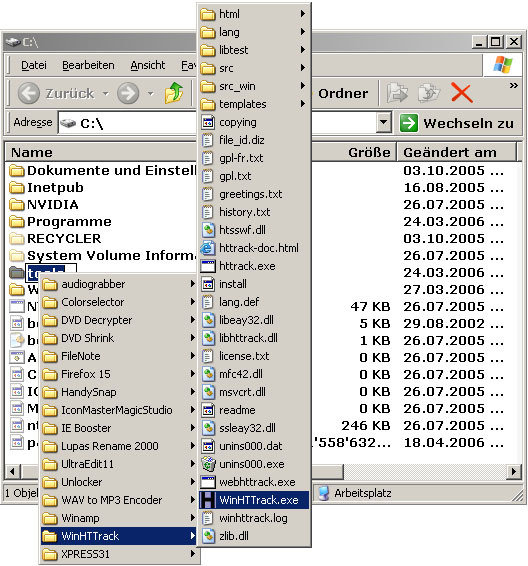The height and width of the screenshot is (566, 528).
Task: Click the drive icon in the address bar
Action: point(68,123)
